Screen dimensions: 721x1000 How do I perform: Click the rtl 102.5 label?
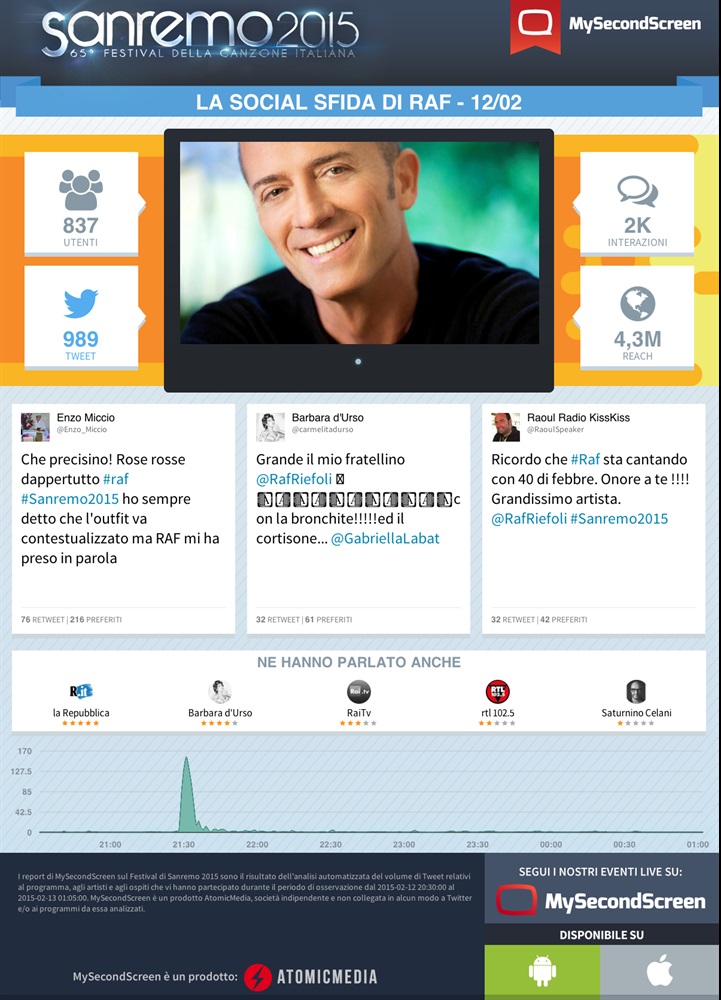(x=498, y=713)
